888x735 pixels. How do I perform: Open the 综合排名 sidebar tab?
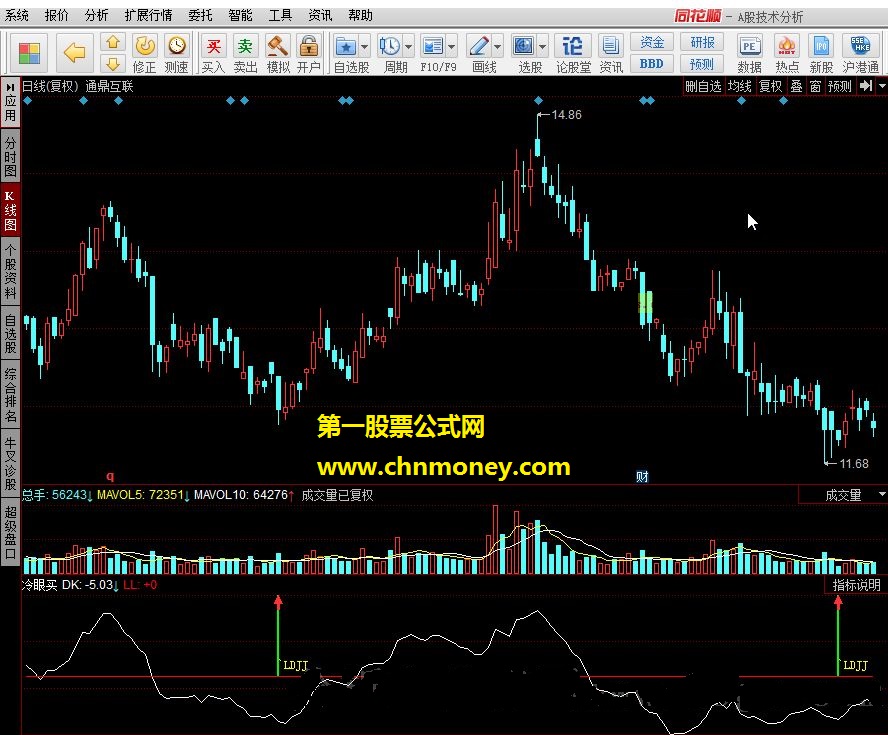[10, 395]
